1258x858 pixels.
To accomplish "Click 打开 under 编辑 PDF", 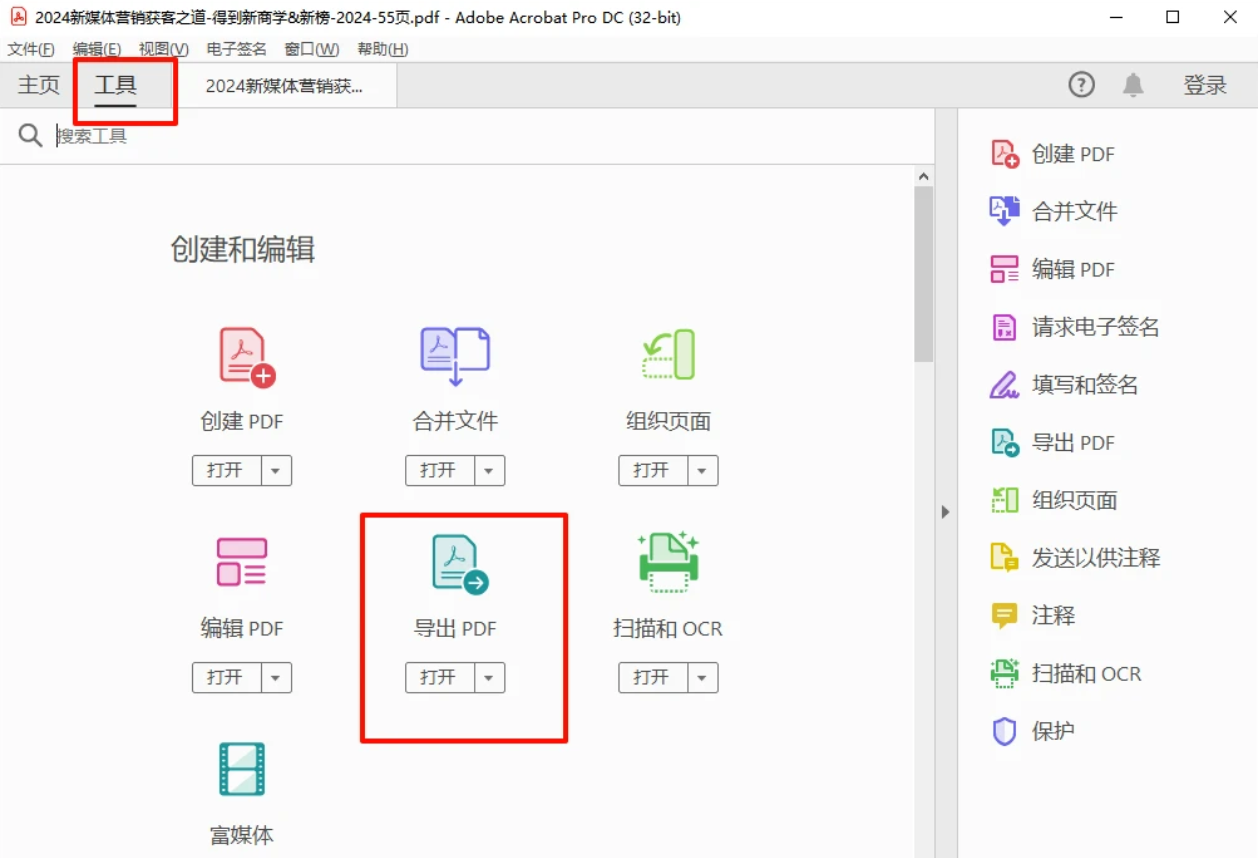I will point(226,677).
